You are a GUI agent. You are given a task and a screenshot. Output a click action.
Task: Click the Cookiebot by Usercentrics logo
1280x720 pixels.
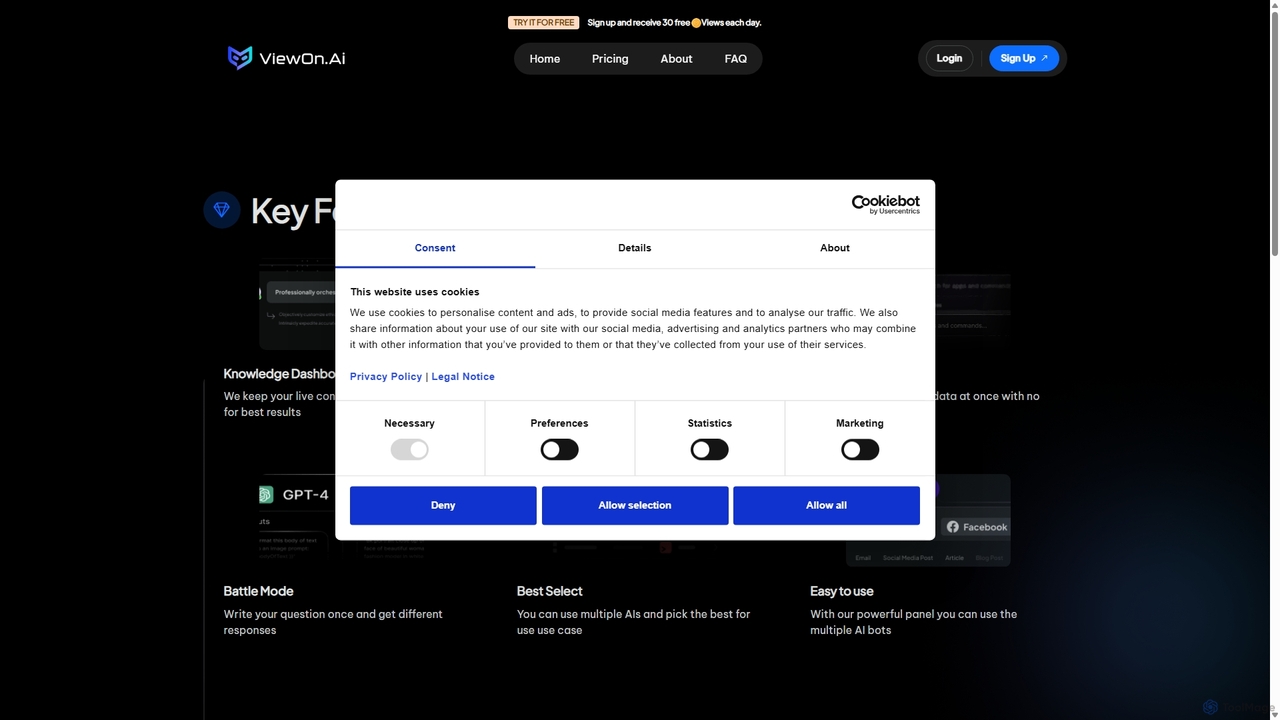[885, 204]
